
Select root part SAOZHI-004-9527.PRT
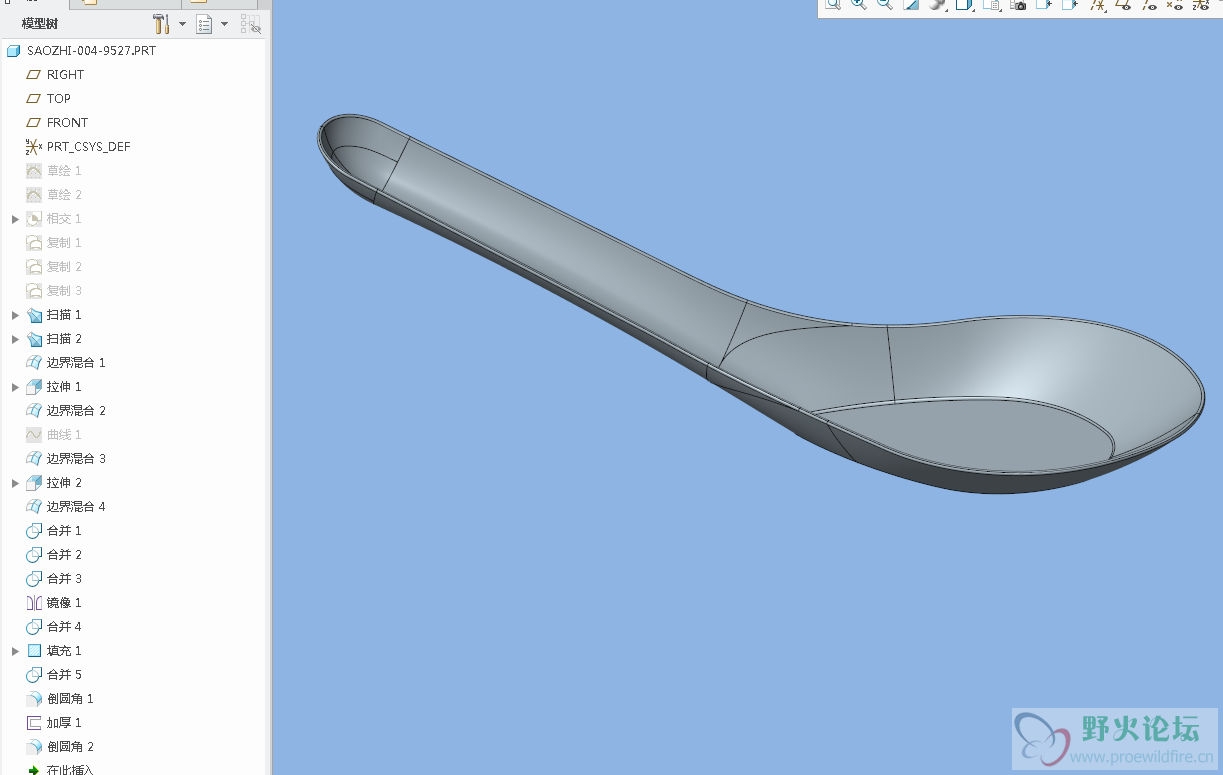(x=81, y=50)
